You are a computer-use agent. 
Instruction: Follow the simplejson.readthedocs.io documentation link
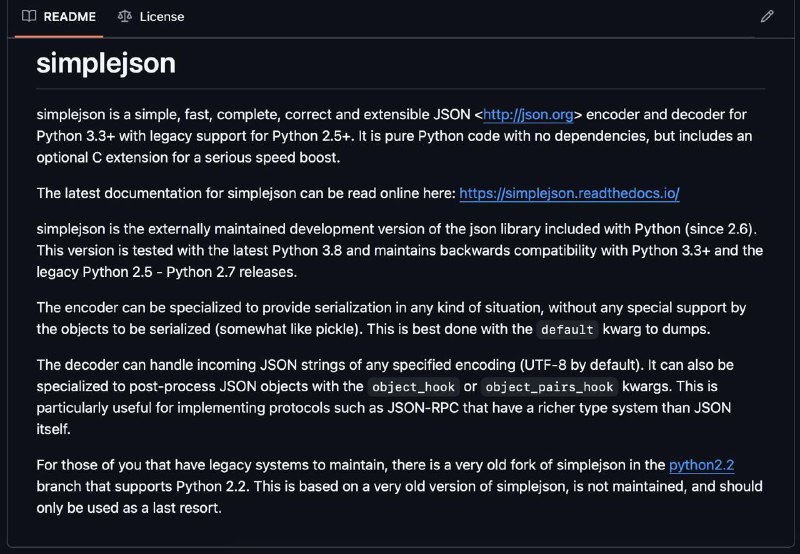(569, 193)
